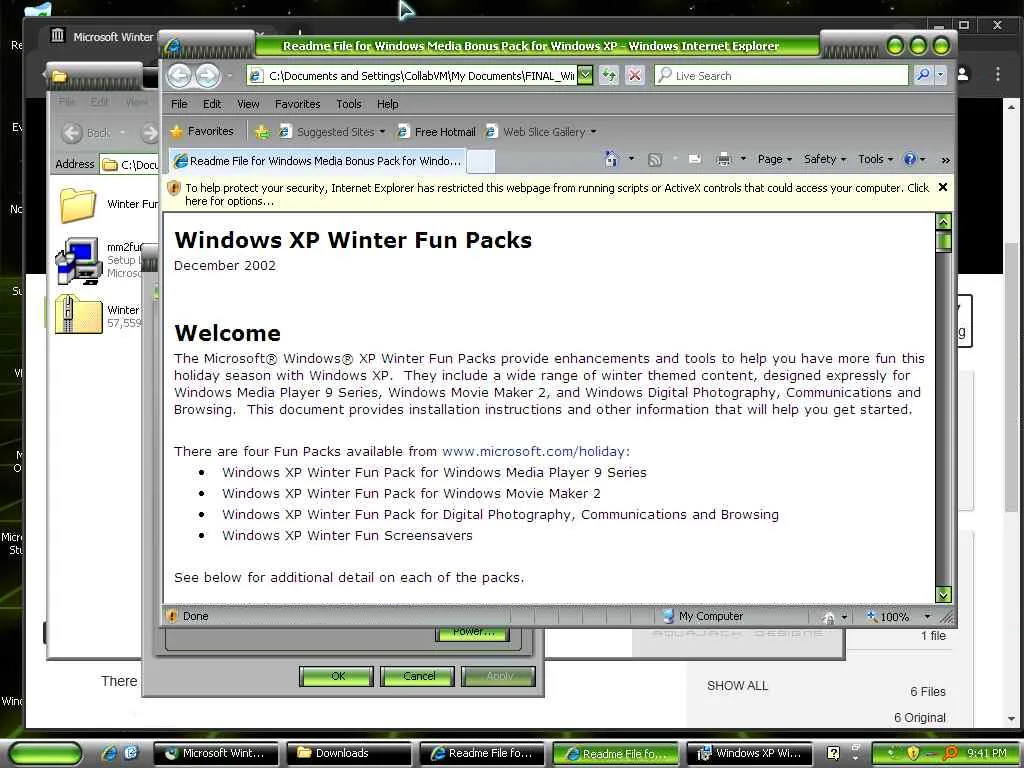Launch Internet Explorer from Quick Launch
The height and width of the screenshot is (768, 1024).
click(109, 754)
